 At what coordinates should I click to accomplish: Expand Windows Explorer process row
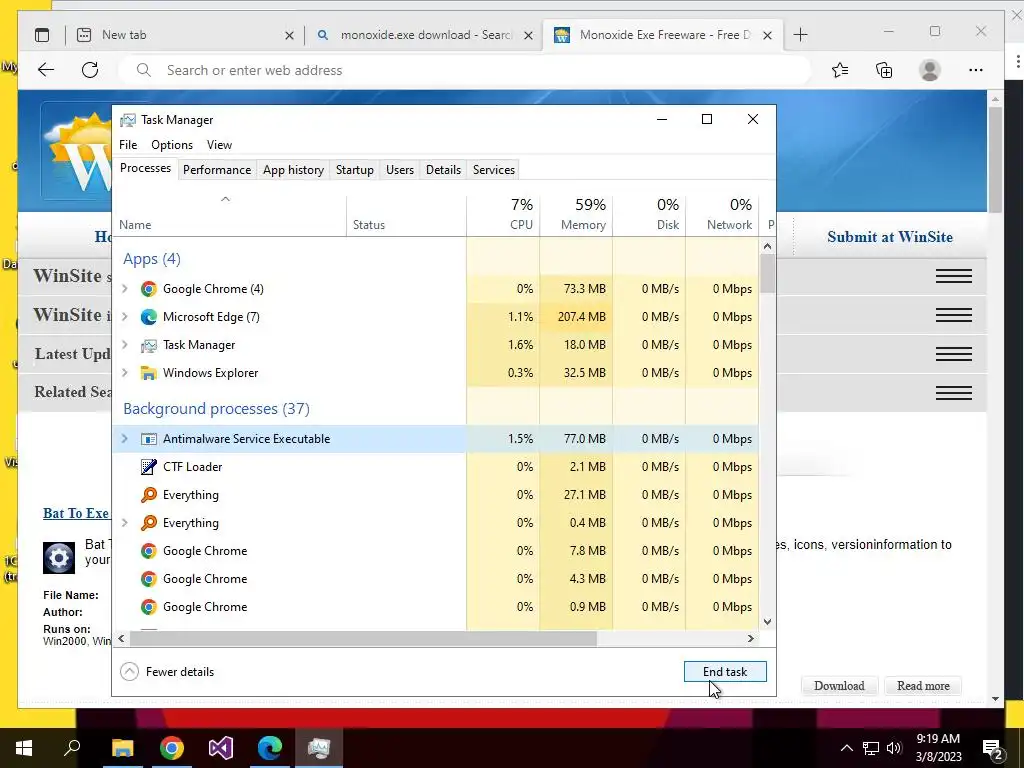pos(125,373)
